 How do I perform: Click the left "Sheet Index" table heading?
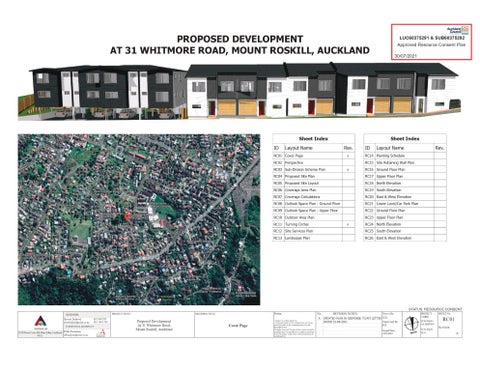tap(313, 138)
